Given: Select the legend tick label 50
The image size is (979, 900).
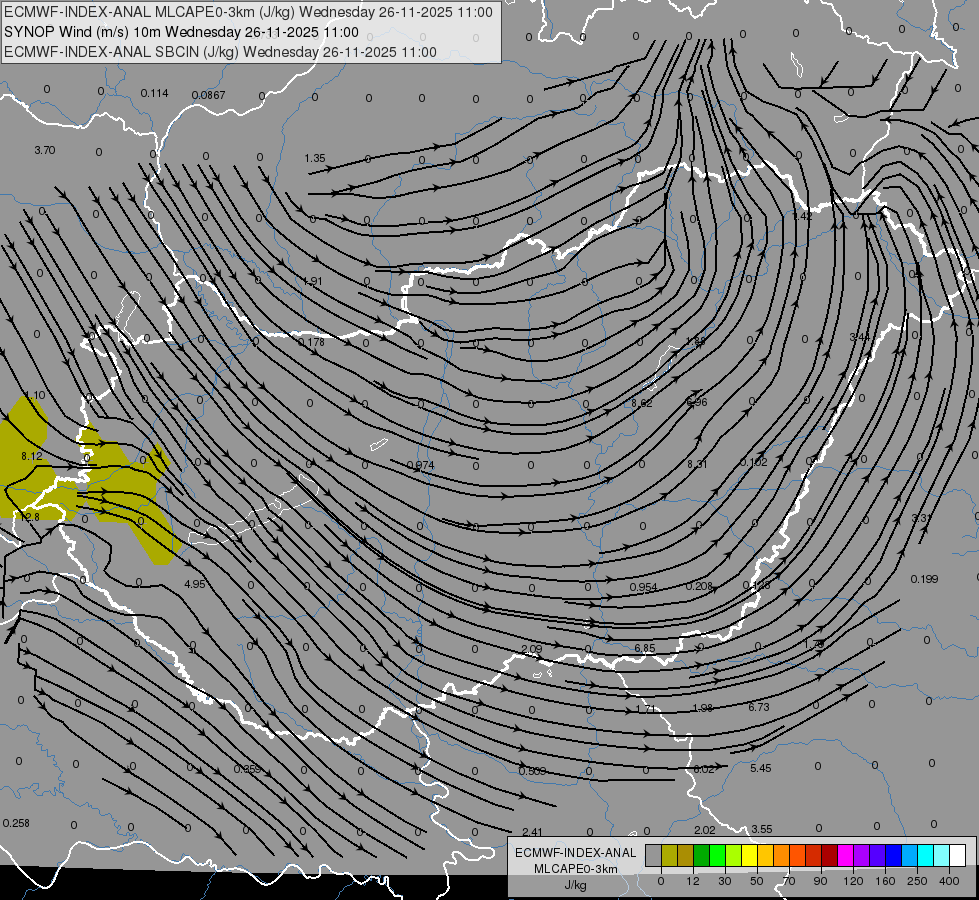Looking at the screenshot, I should point(757,881).
